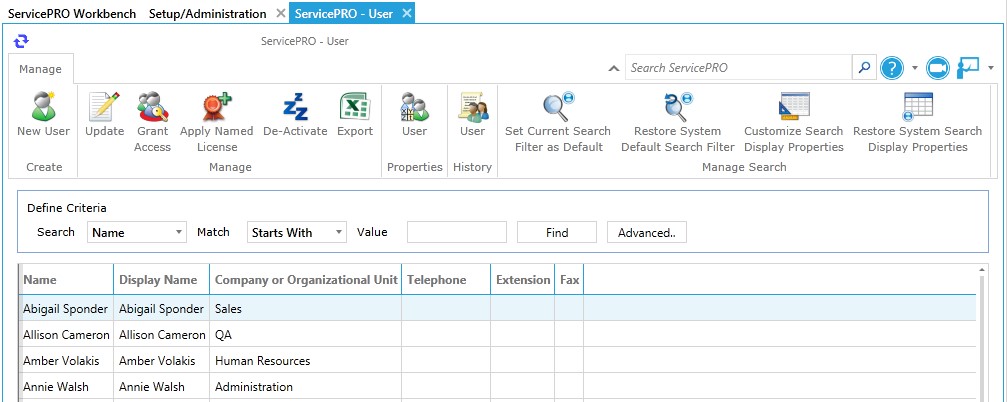
Task: Click the Find button
Action: (557, 232)
